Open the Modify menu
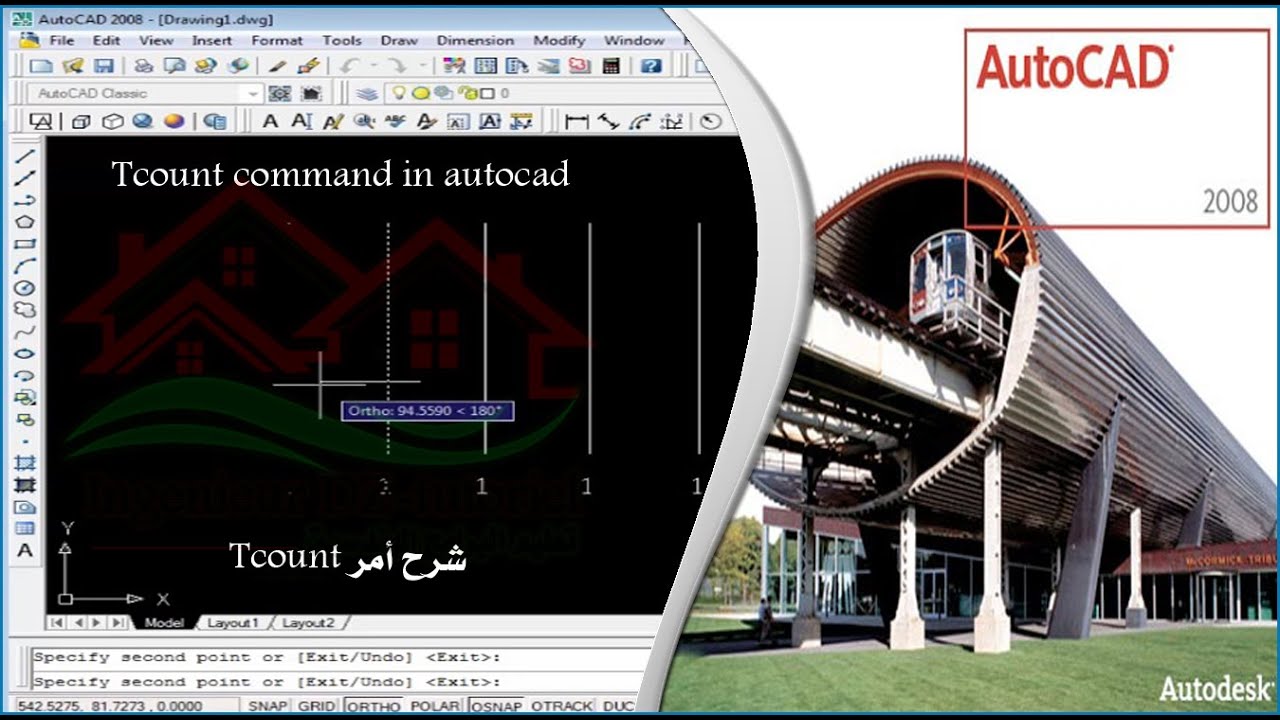1280x720 pixels. point(559,40)
